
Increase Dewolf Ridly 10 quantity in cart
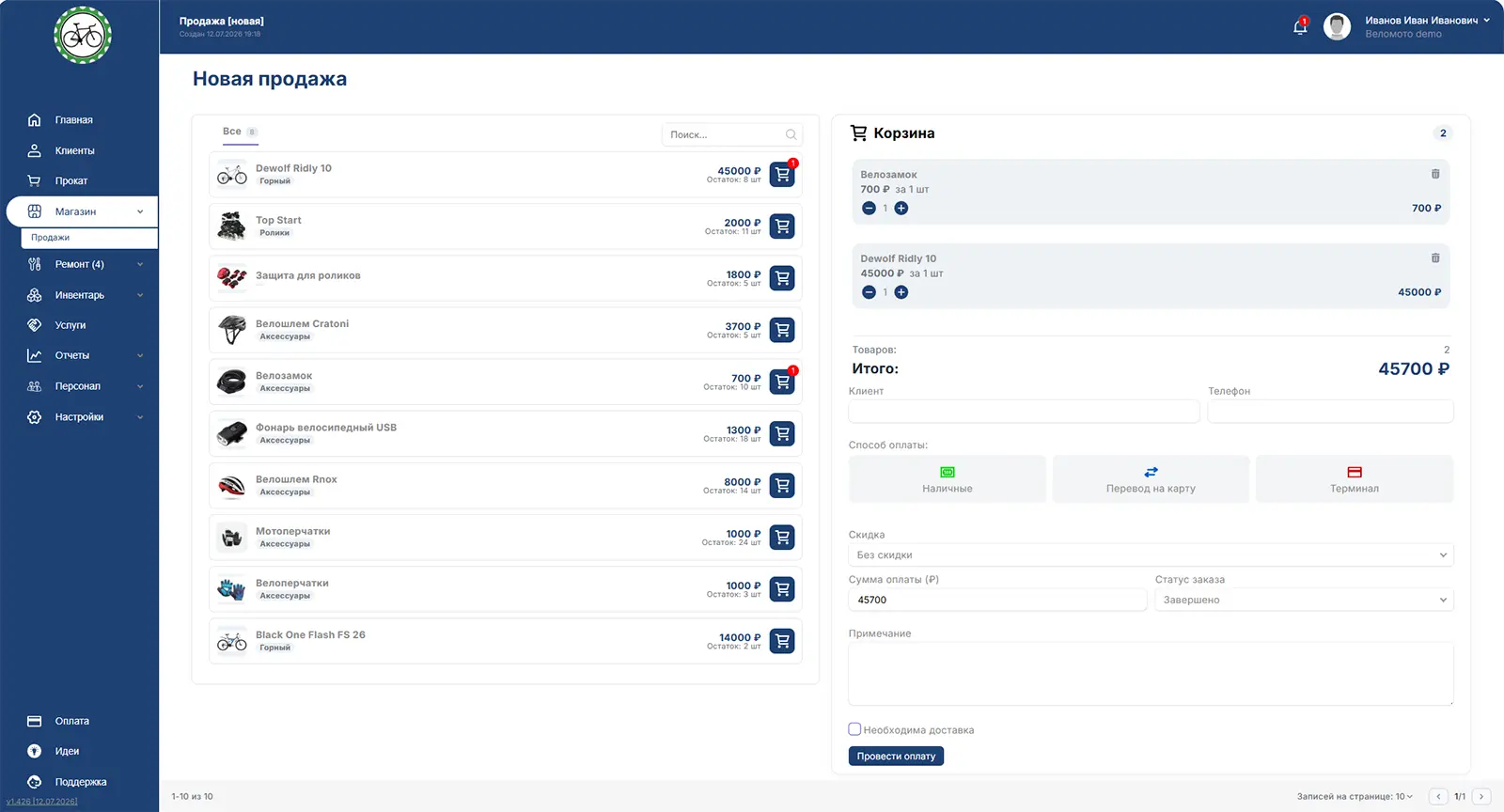(x=901, y=292)
